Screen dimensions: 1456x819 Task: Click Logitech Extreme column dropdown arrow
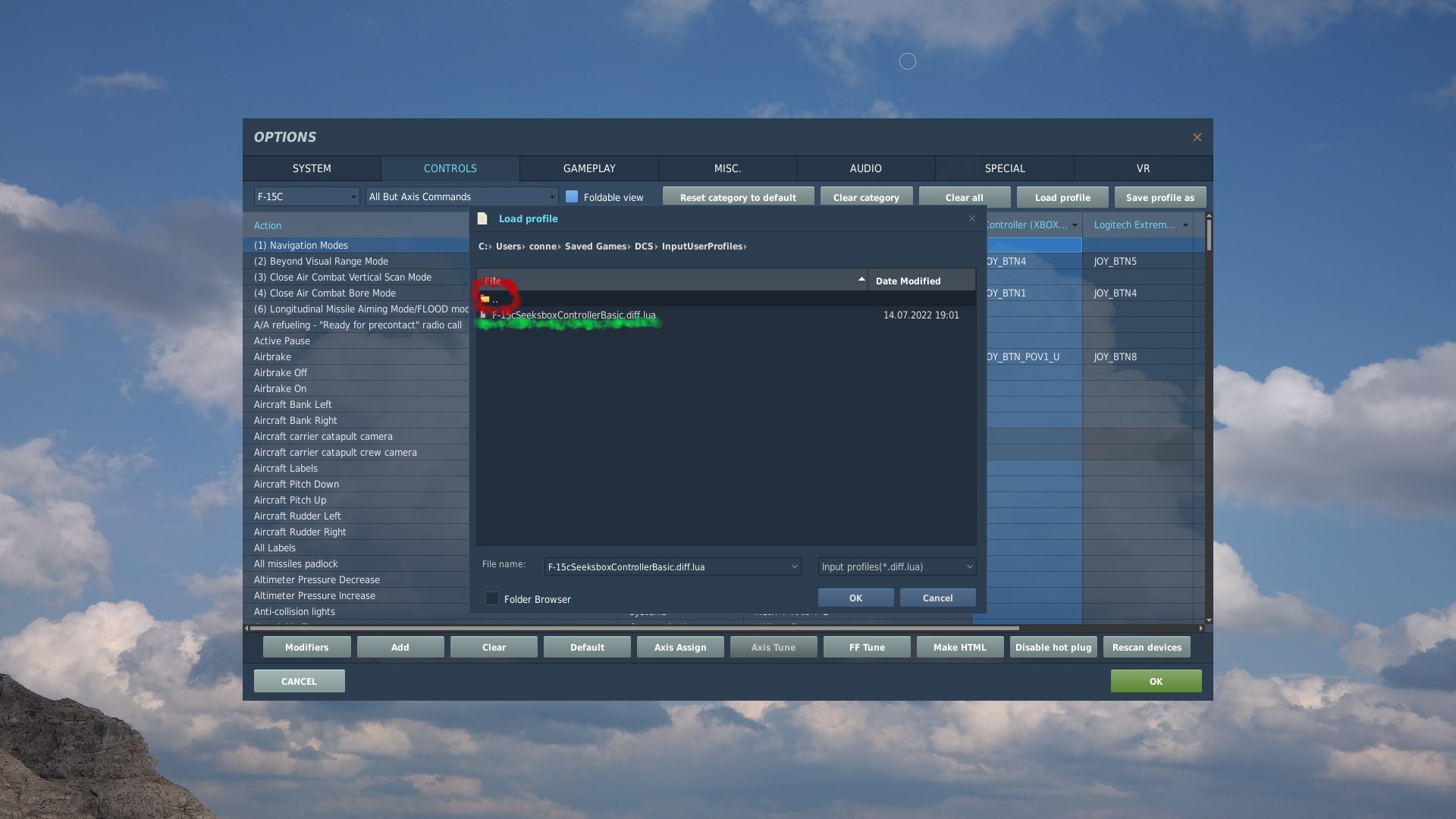coord(1185,225)
